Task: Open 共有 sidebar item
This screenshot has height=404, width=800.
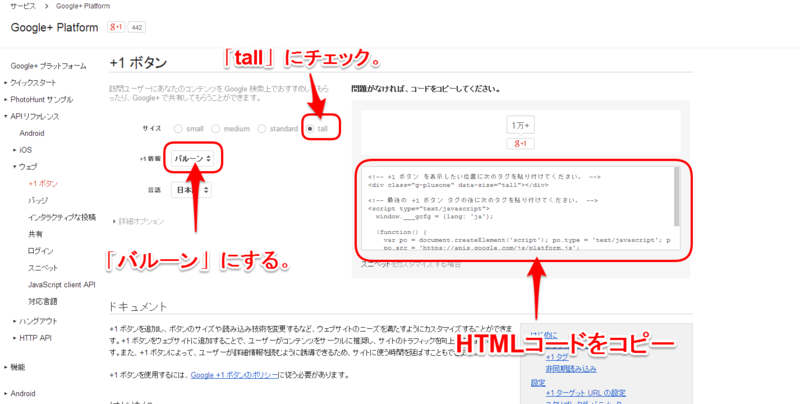Action: pos(35,234)
